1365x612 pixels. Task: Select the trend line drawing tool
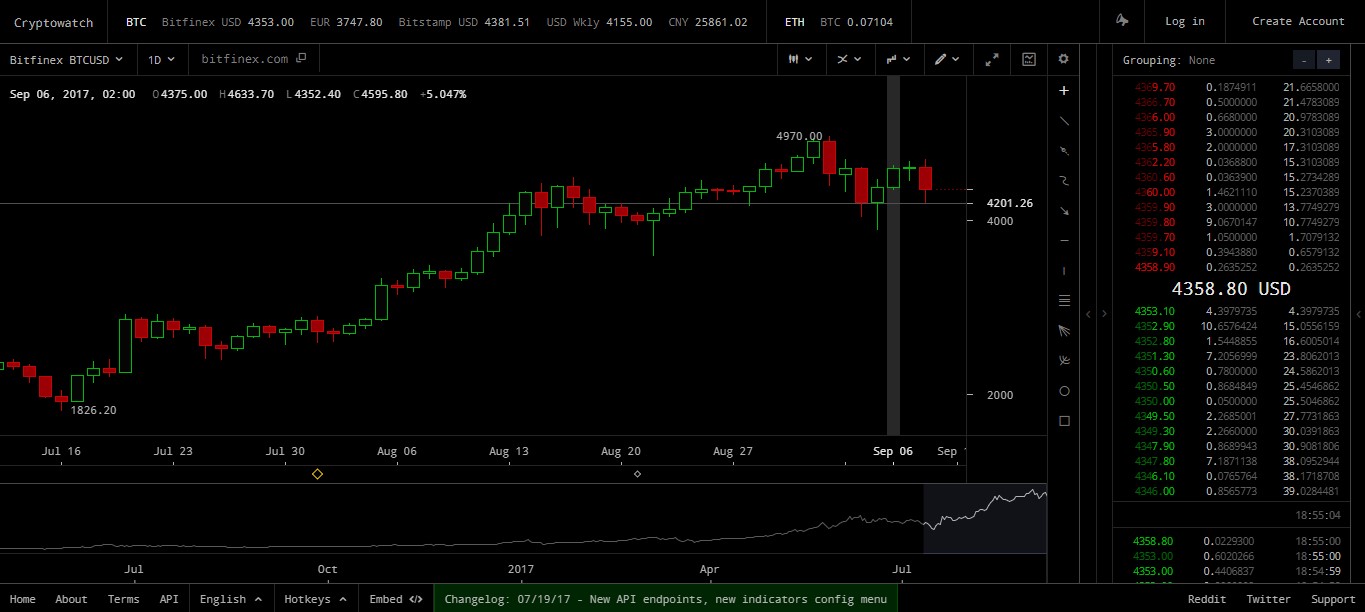pos(1064,121)
